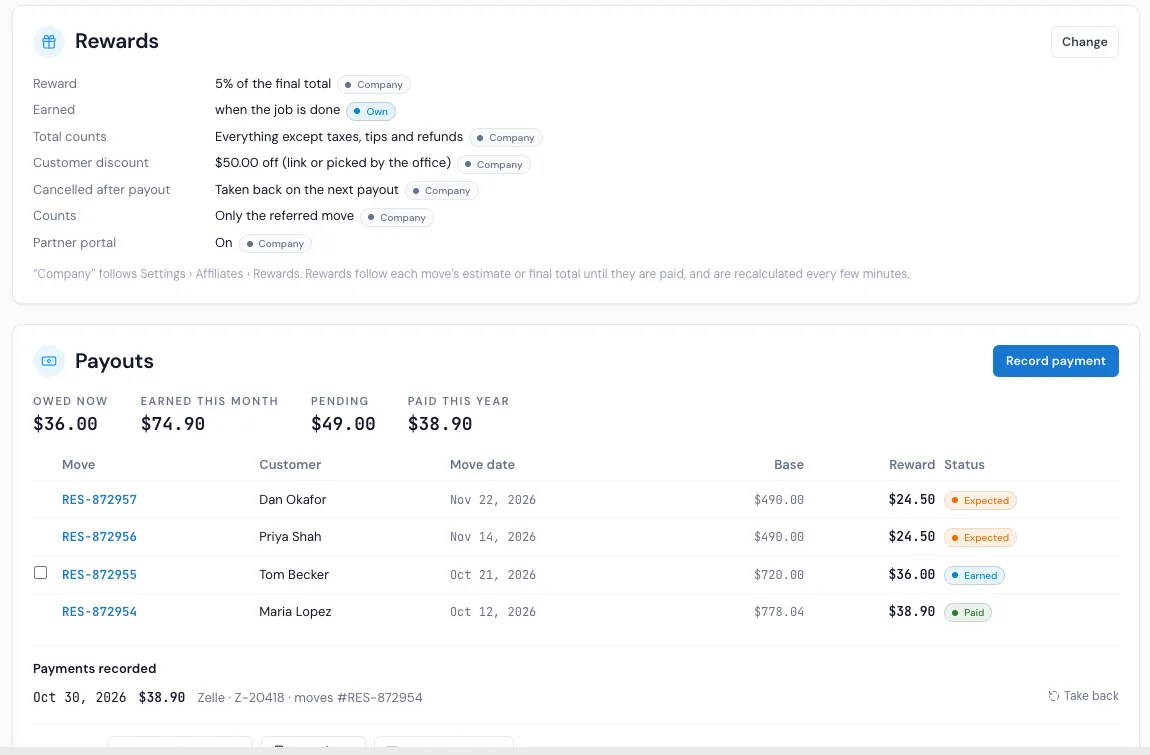
Task: Click the Paid status for Maria Lopez
Action: click(x=967, y=613)
